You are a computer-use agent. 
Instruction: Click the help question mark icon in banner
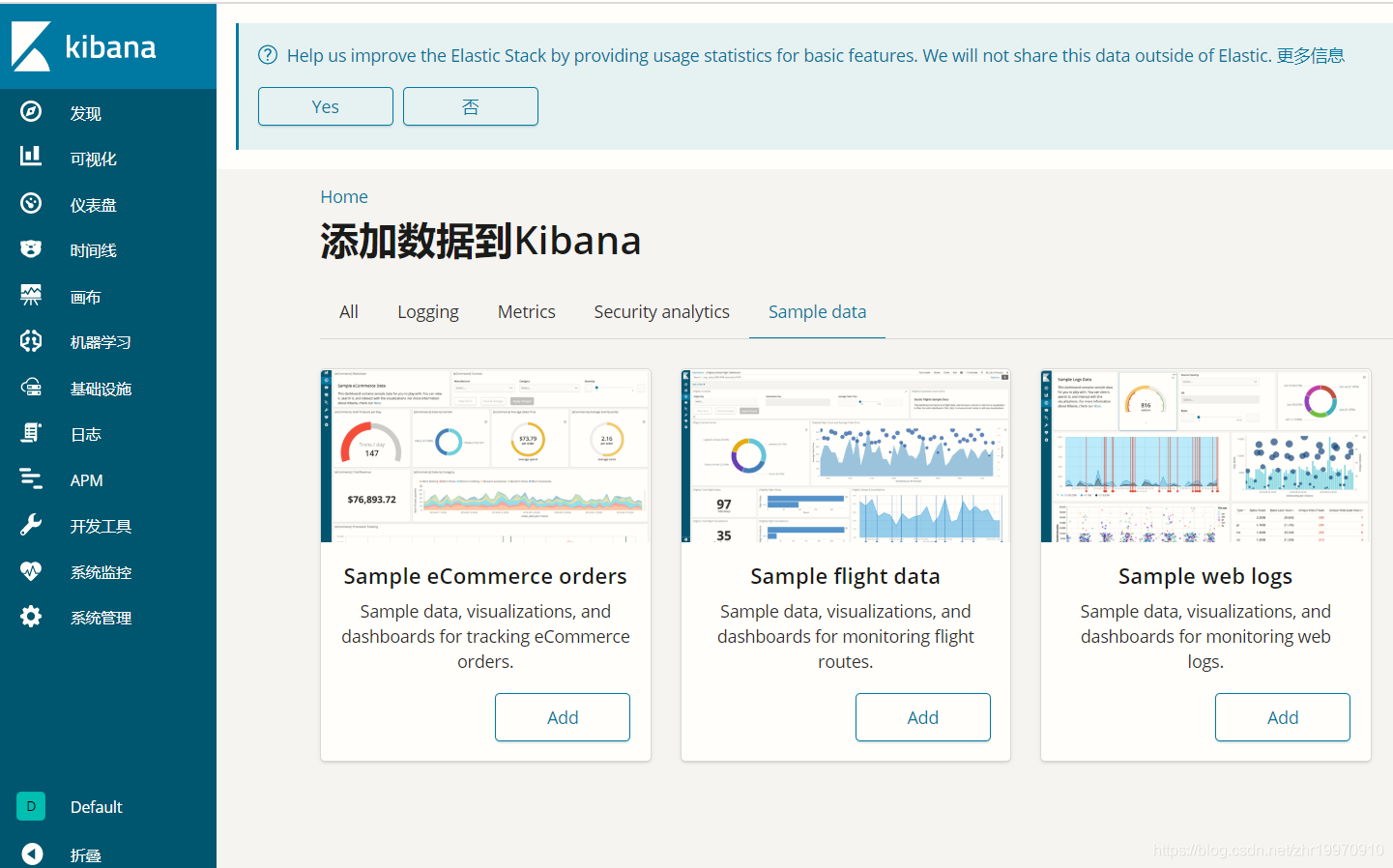(x=268, y=55)
